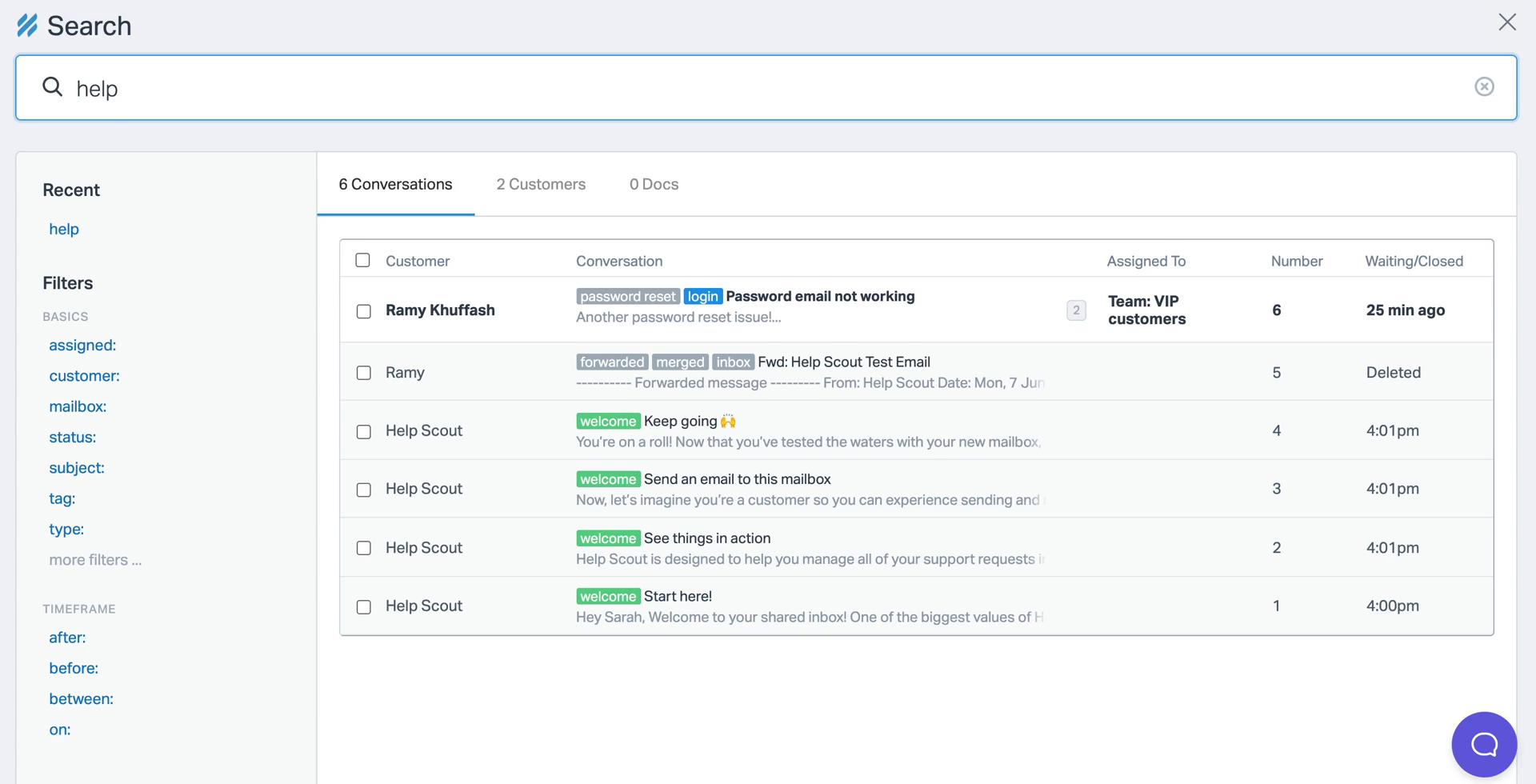1536x784 pixels.
Task: Click Team: VIP customers assignee
Action: point(1146,310)
